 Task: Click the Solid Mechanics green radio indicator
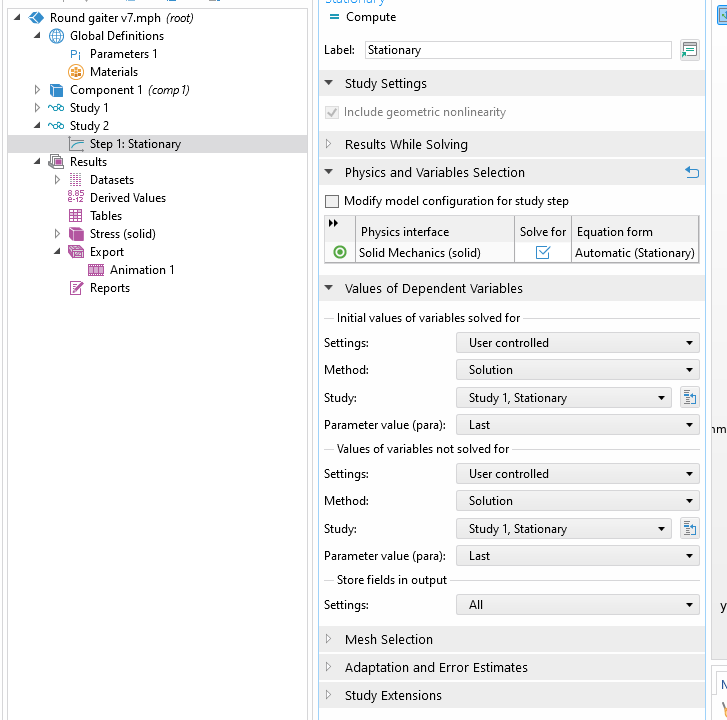tap(340, 253)
